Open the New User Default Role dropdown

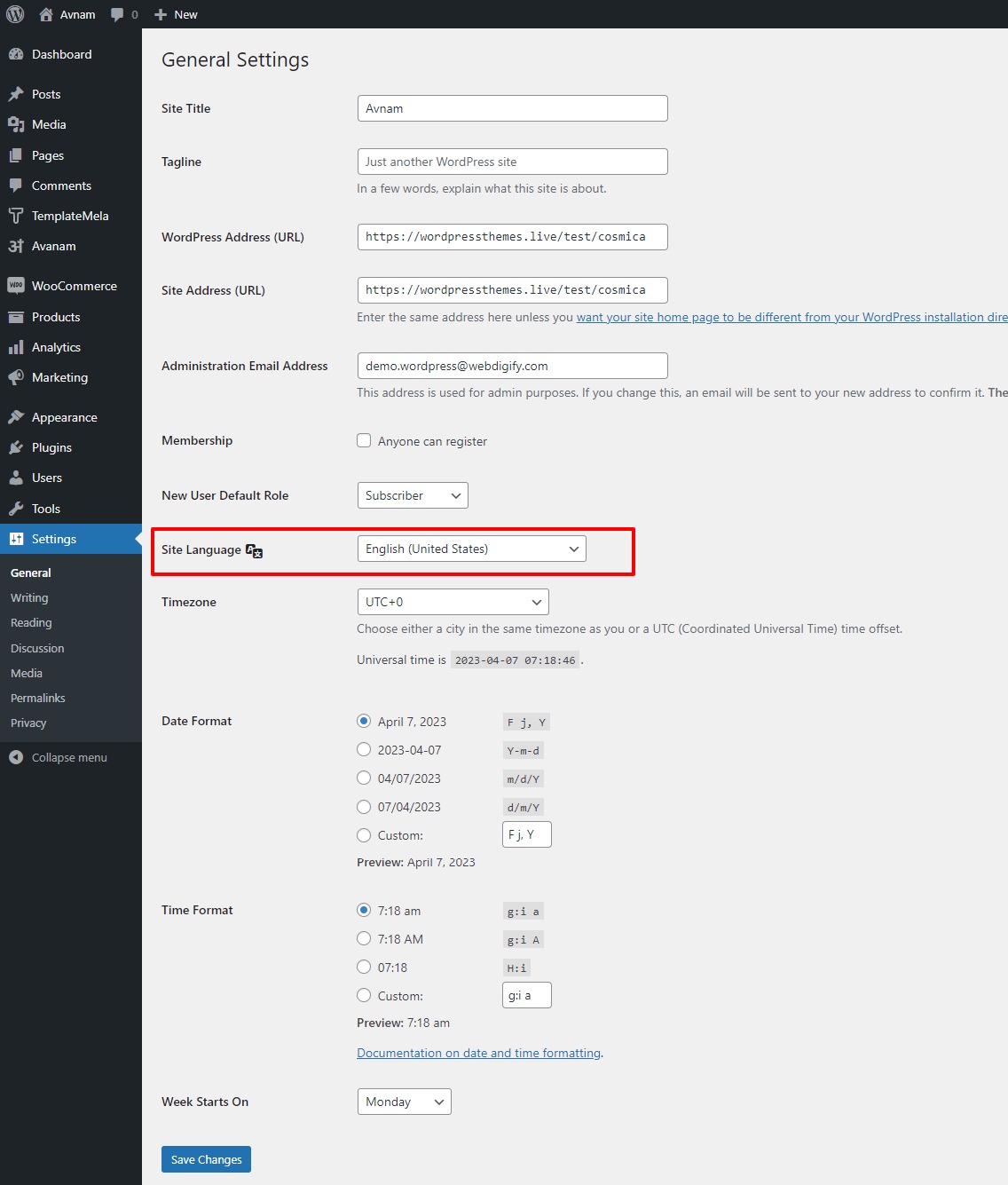click(413, 495)
